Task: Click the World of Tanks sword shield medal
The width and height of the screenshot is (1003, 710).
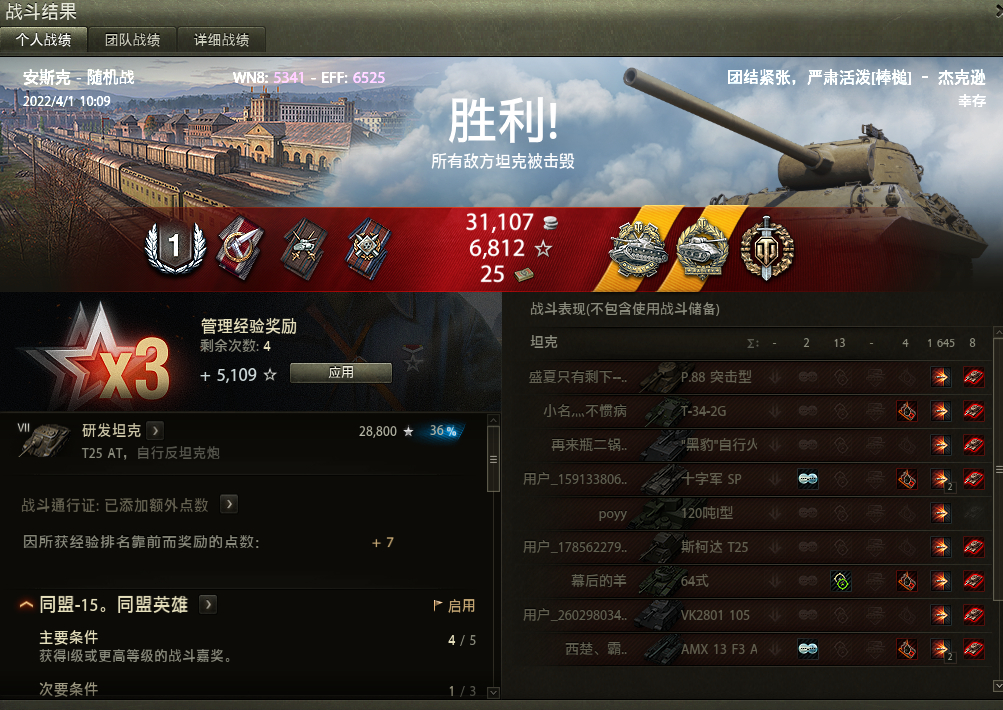Action: tap(767, 249)
